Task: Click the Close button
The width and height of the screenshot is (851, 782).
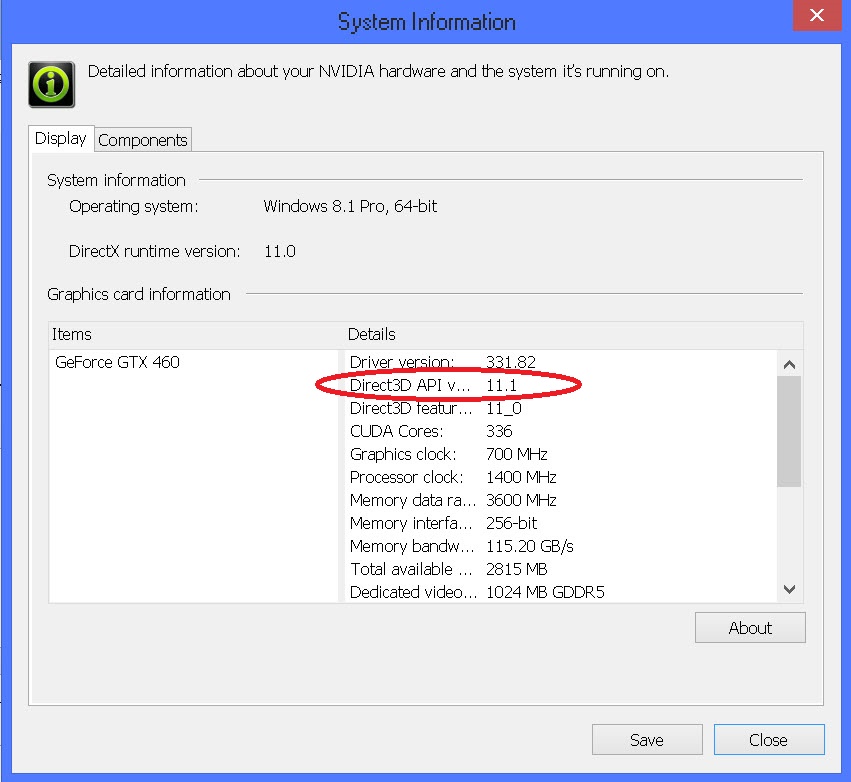Action: tap(769, 740)
